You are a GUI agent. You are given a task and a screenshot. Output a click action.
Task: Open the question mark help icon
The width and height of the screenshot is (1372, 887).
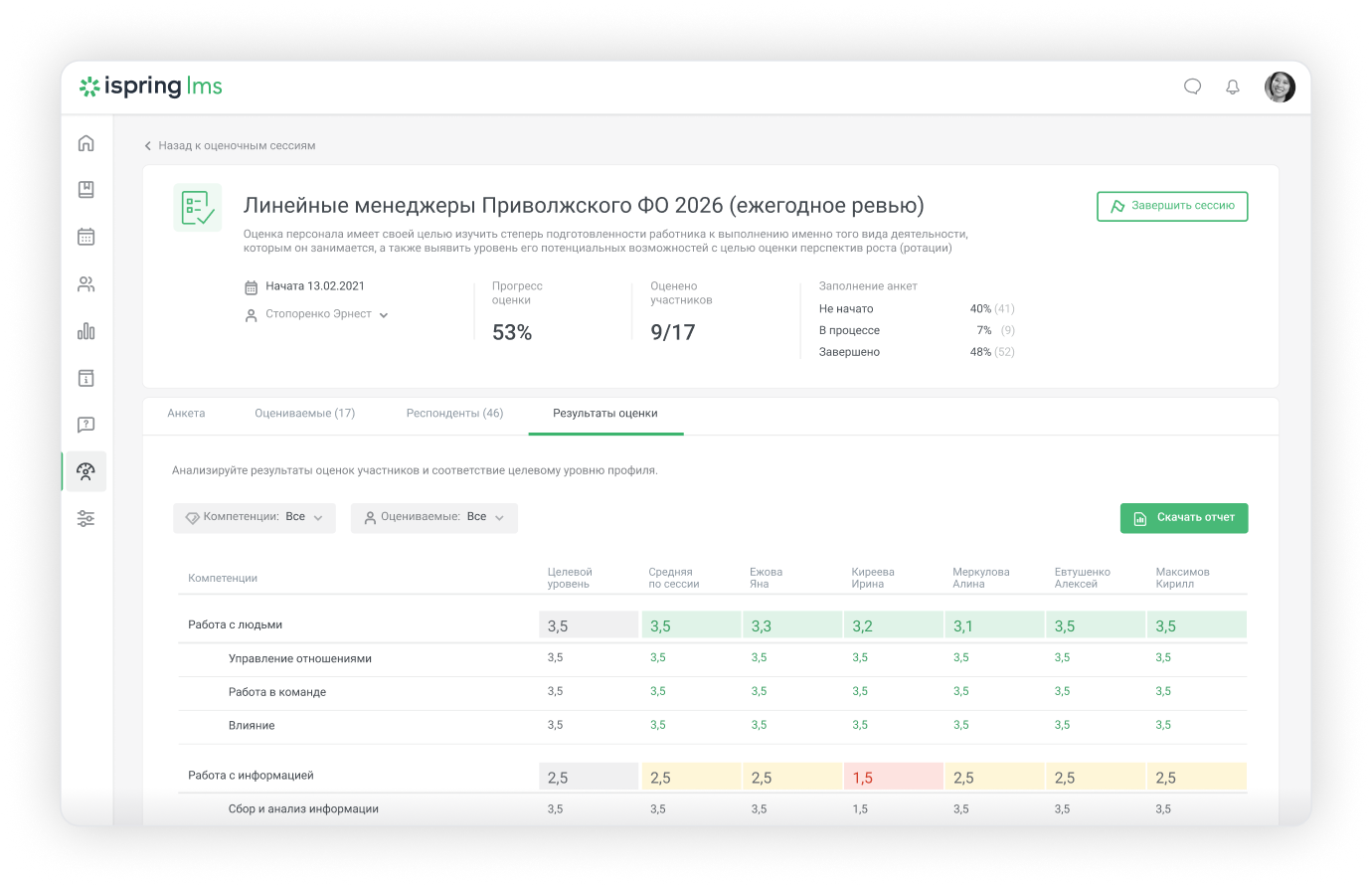pyautogui.click(x=86, y=425)
